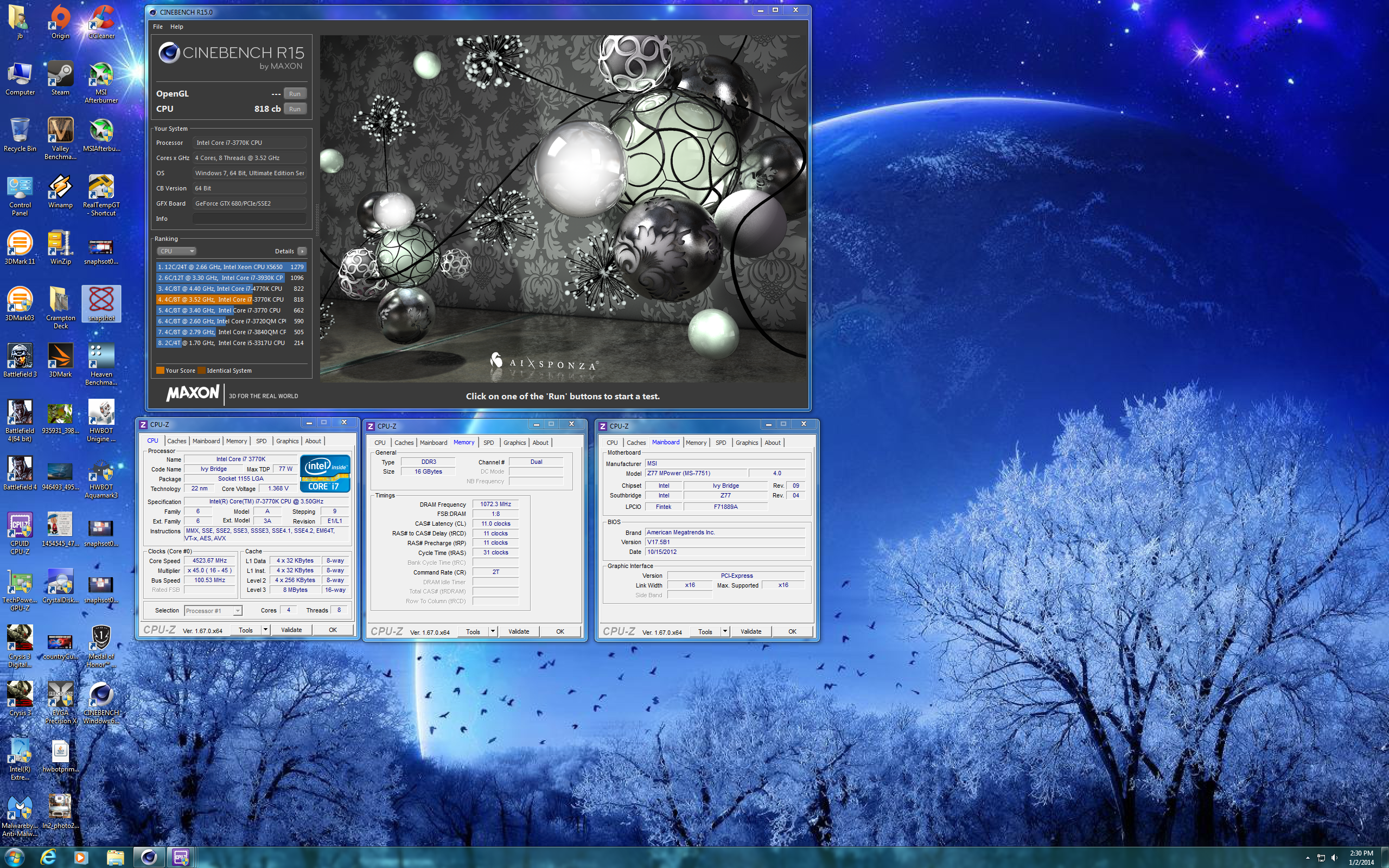The width and height of the screenshot is (1389, 868).
Task: Open the Help menu in Cinebench
Action: (x=176, y=27)
